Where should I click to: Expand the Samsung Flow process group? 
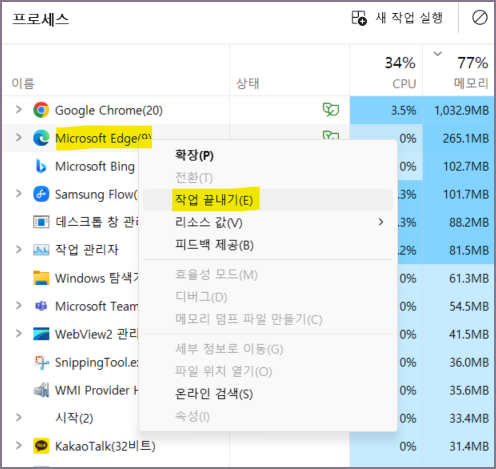coord(19,193)
